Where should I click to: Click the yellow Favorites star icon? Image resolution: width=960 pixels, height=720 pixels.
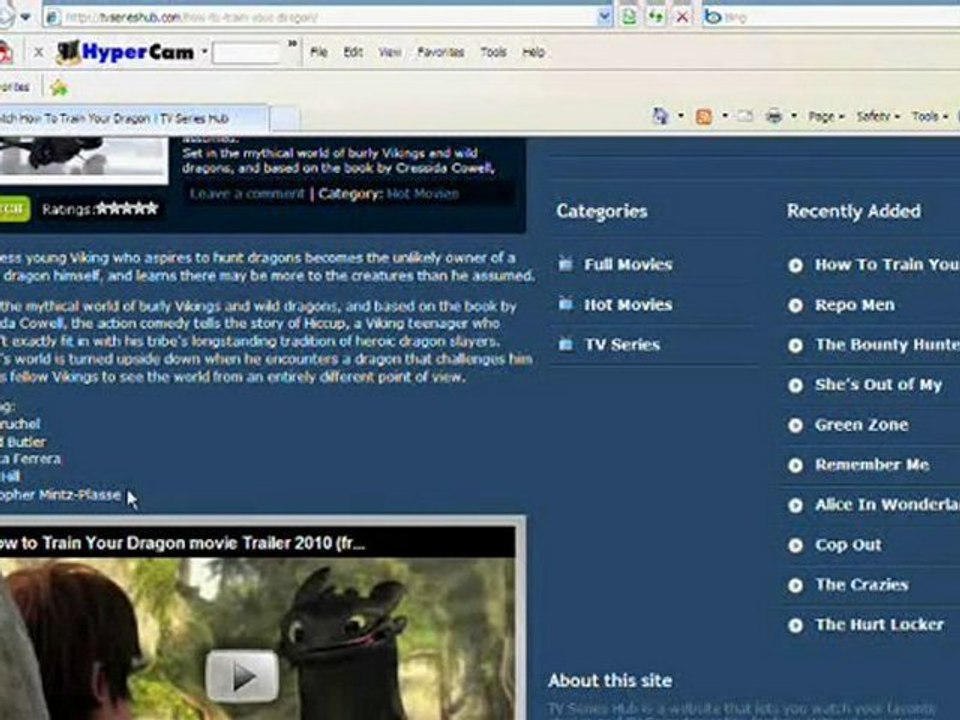click(x=59, y=88)
